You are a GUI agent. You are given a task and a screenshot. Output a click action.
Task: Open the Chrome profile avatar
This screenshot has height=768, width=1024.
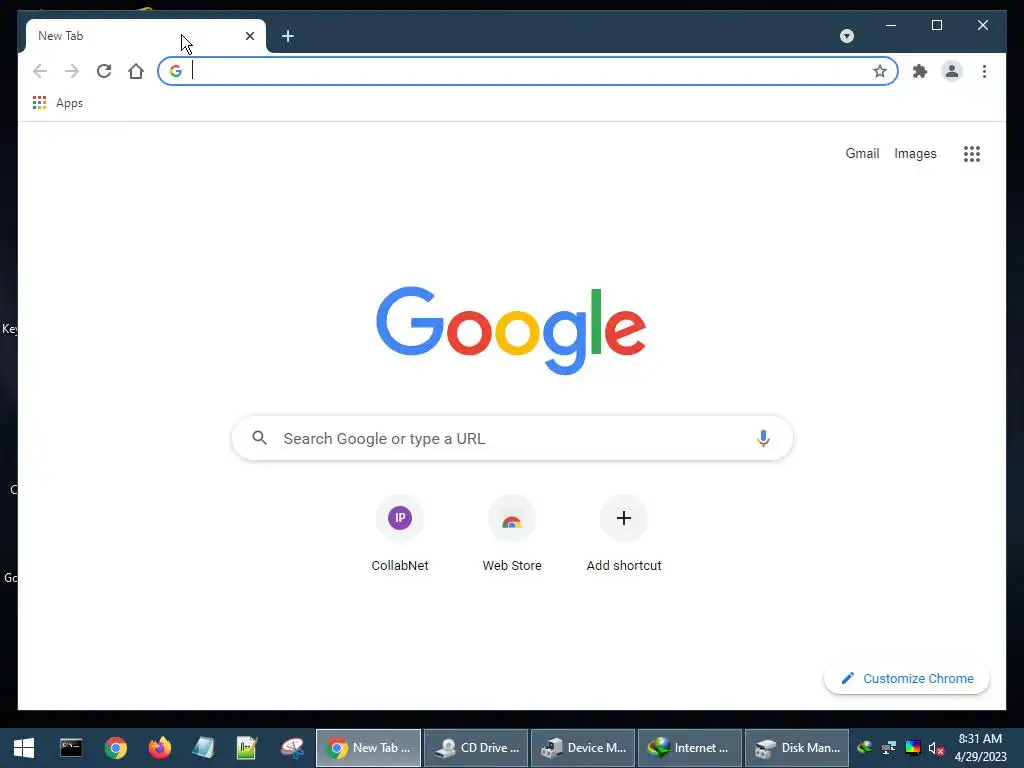pos(952,71)
